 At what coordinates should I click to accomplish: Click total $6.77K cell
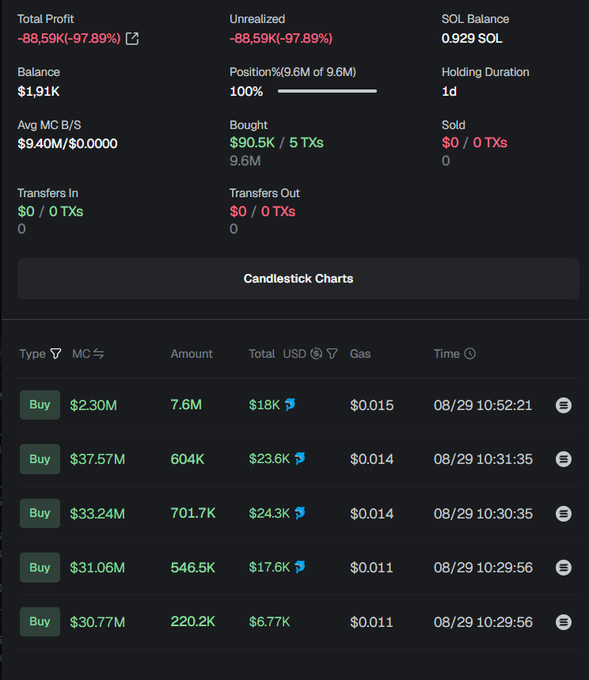pos(269,622)
